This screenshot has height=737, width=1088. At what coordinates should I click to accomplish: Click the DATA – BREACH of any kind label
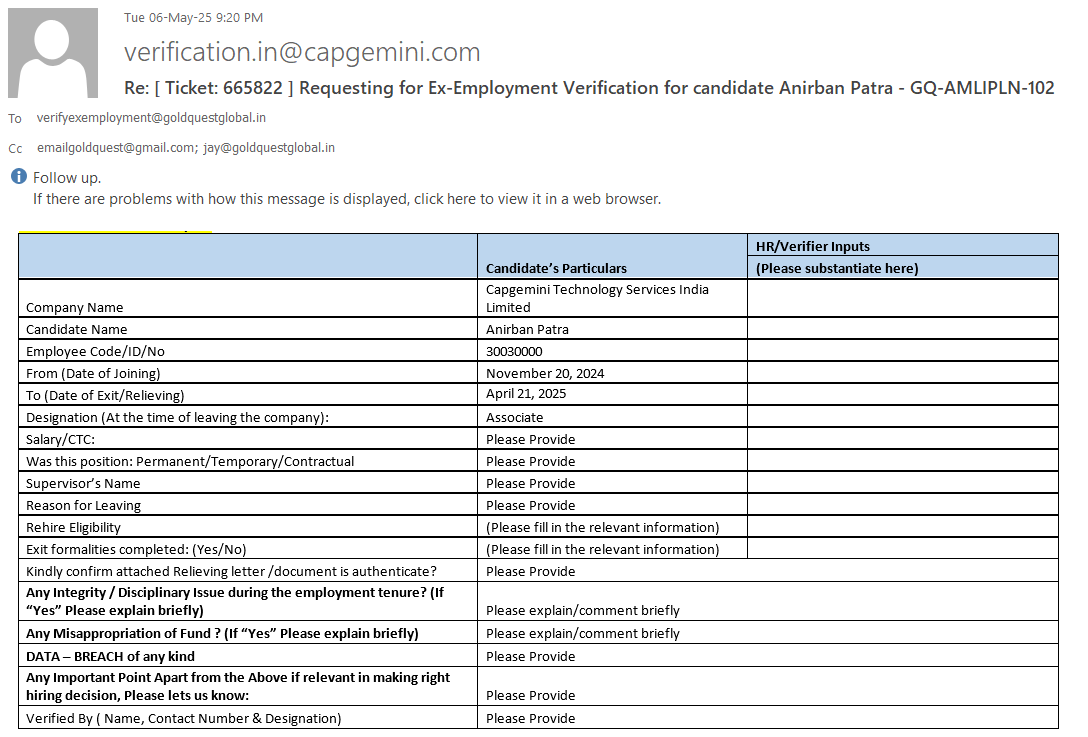(x=110, y=656)
